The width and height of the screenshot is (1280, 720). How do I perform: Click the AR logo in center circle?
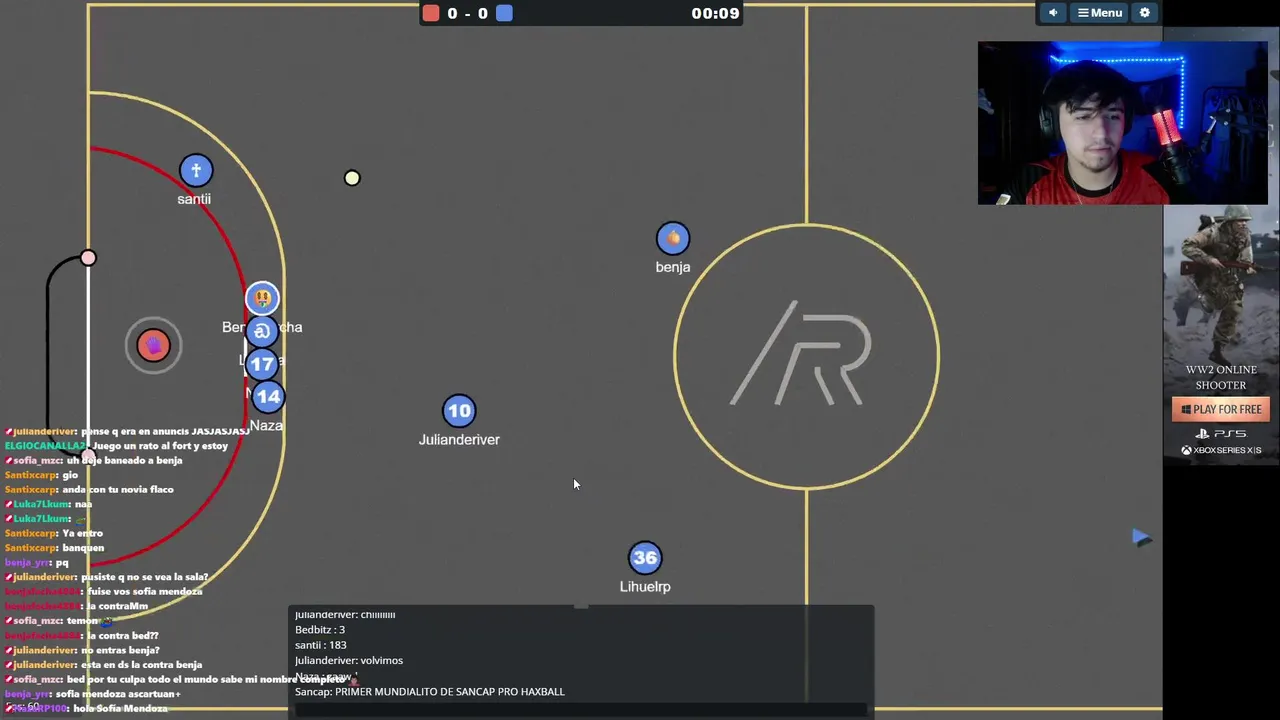[x=801, y=354]
